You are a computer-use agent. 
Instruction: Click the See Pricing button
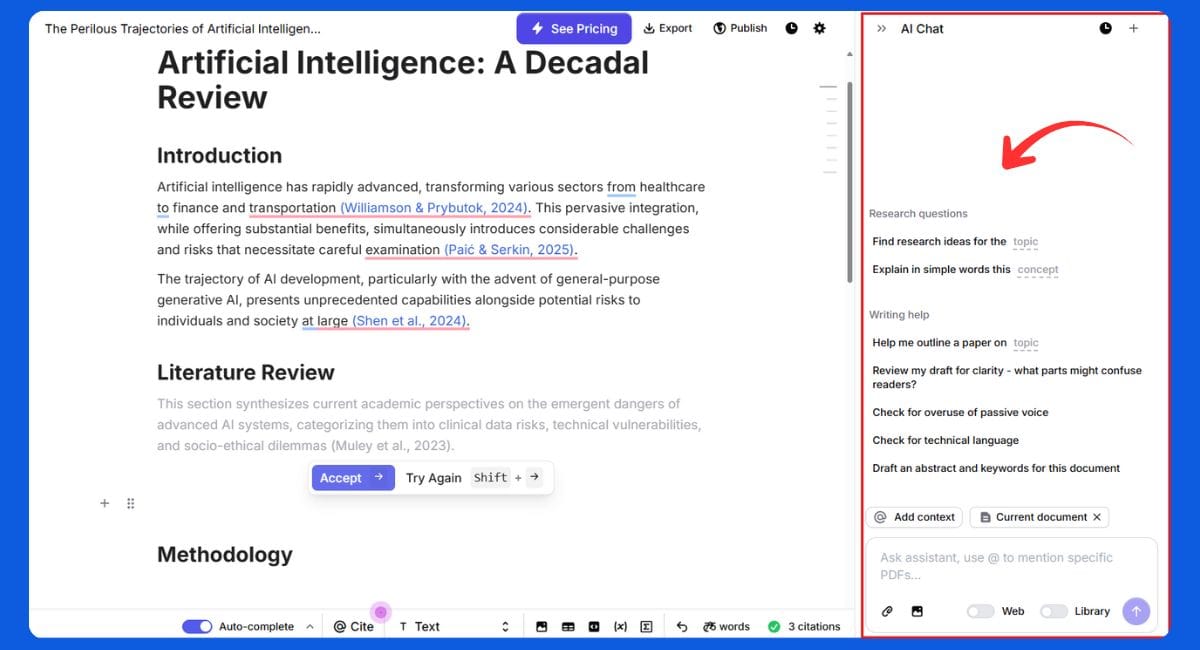coord(574,29)
